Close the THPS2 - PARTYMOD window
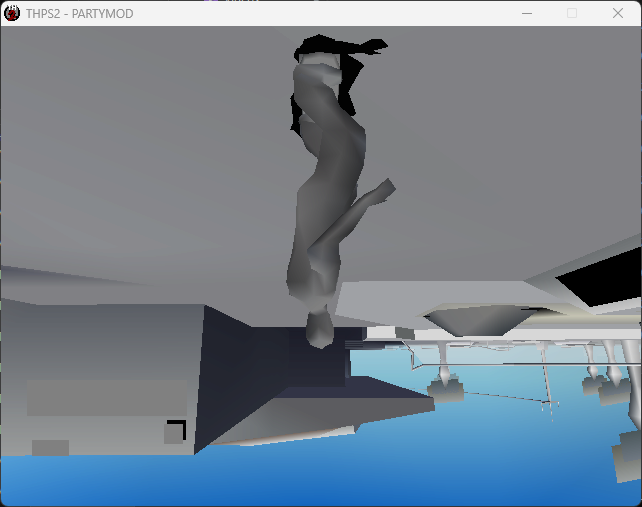Screen dimensions: 642x507 [x=618, y=14]
